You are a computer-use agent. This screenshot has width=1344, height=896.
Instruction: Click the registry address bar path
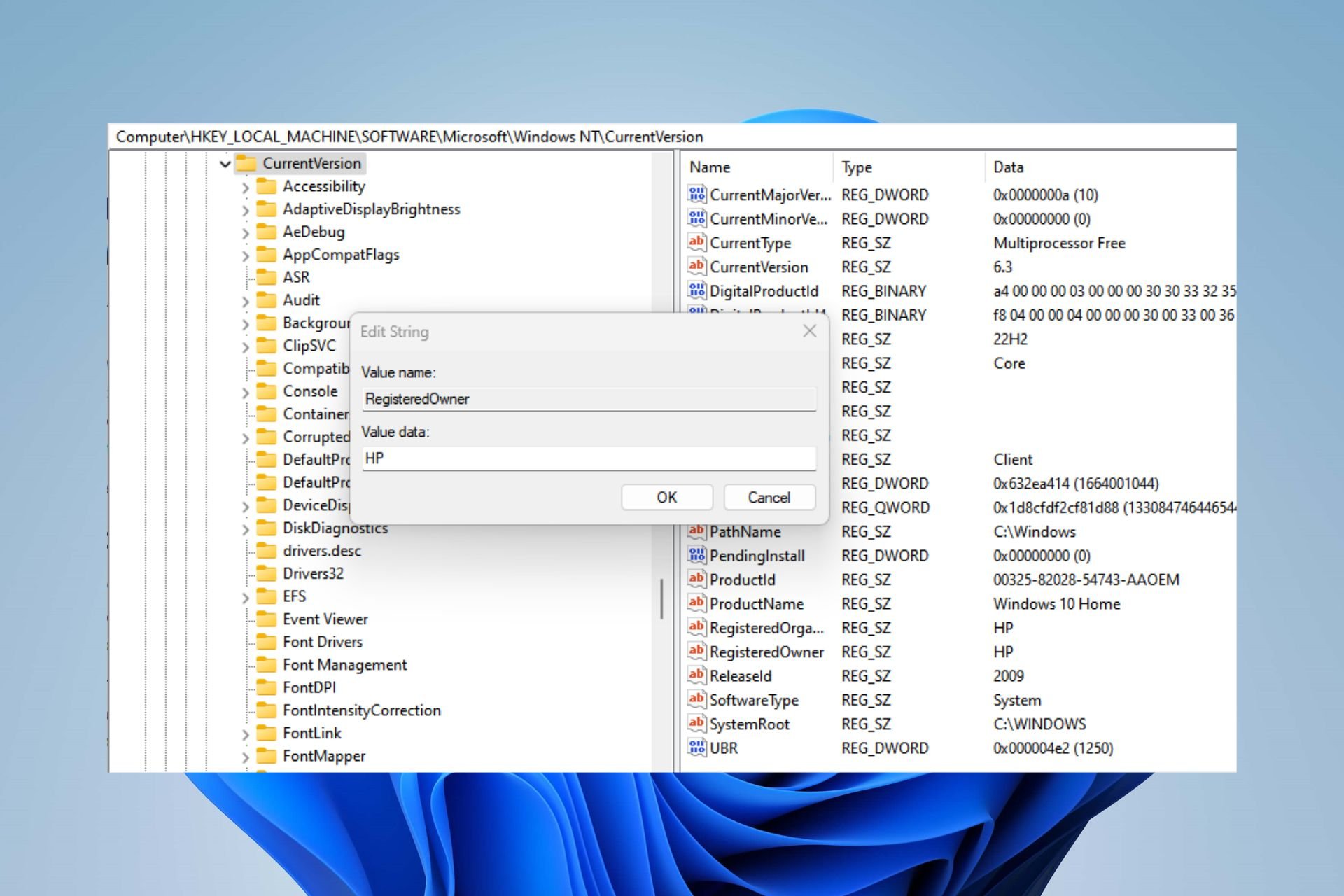tap(409, 136)
